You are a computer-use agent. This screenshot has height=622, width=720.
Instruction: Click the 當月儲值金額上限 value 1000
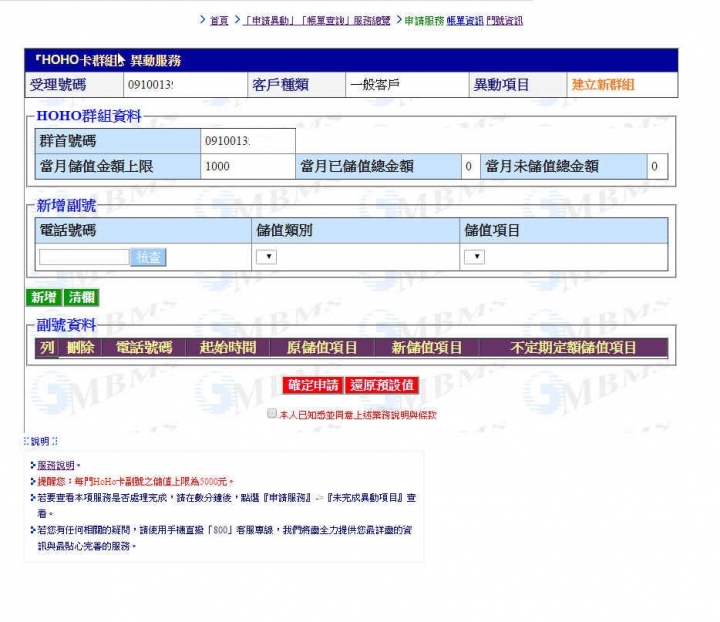click(x=248, y=166)
